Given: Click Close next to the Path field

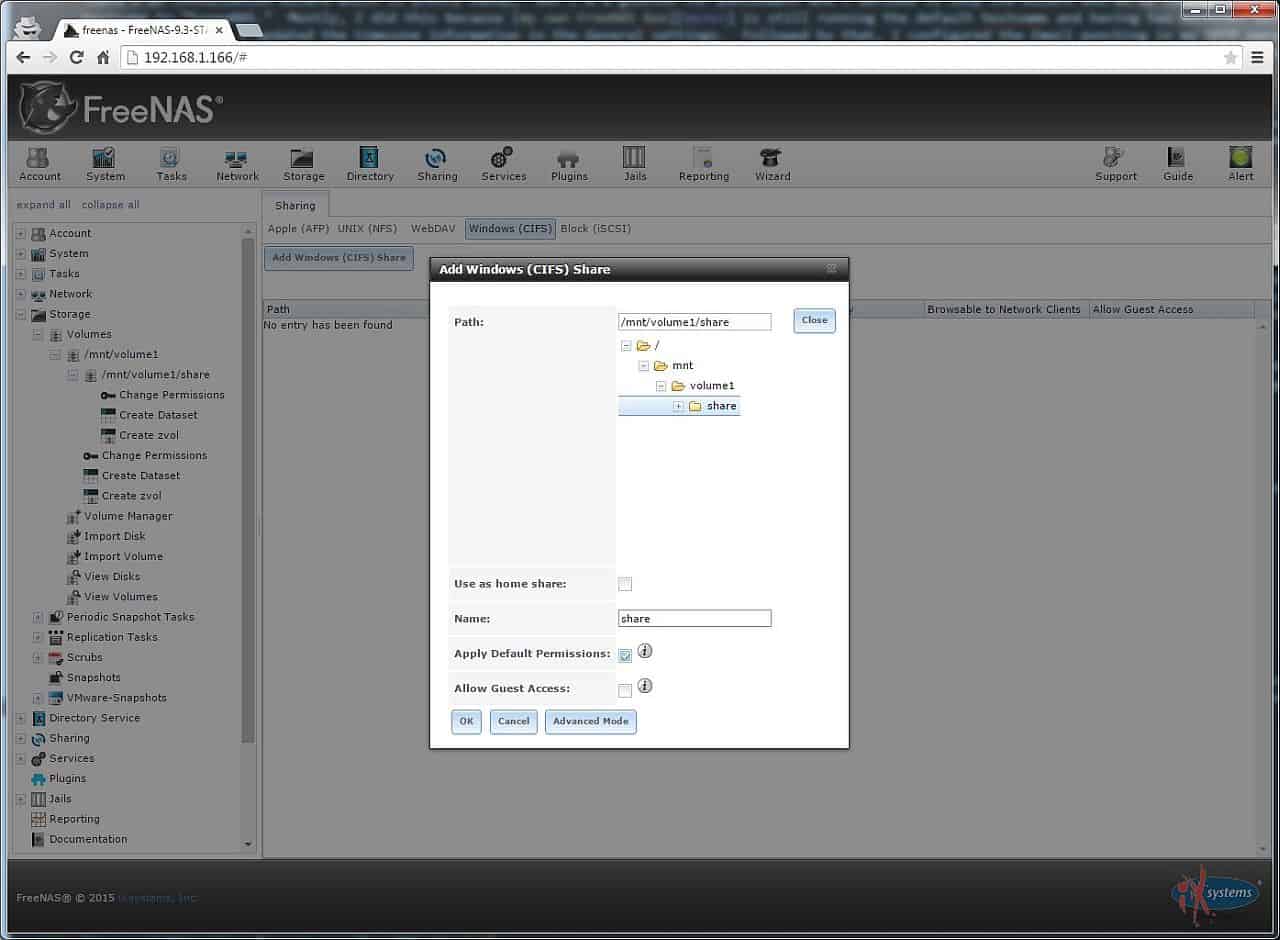Looking at the screenshot, I should pyautogui.click(x=814, y=320).
